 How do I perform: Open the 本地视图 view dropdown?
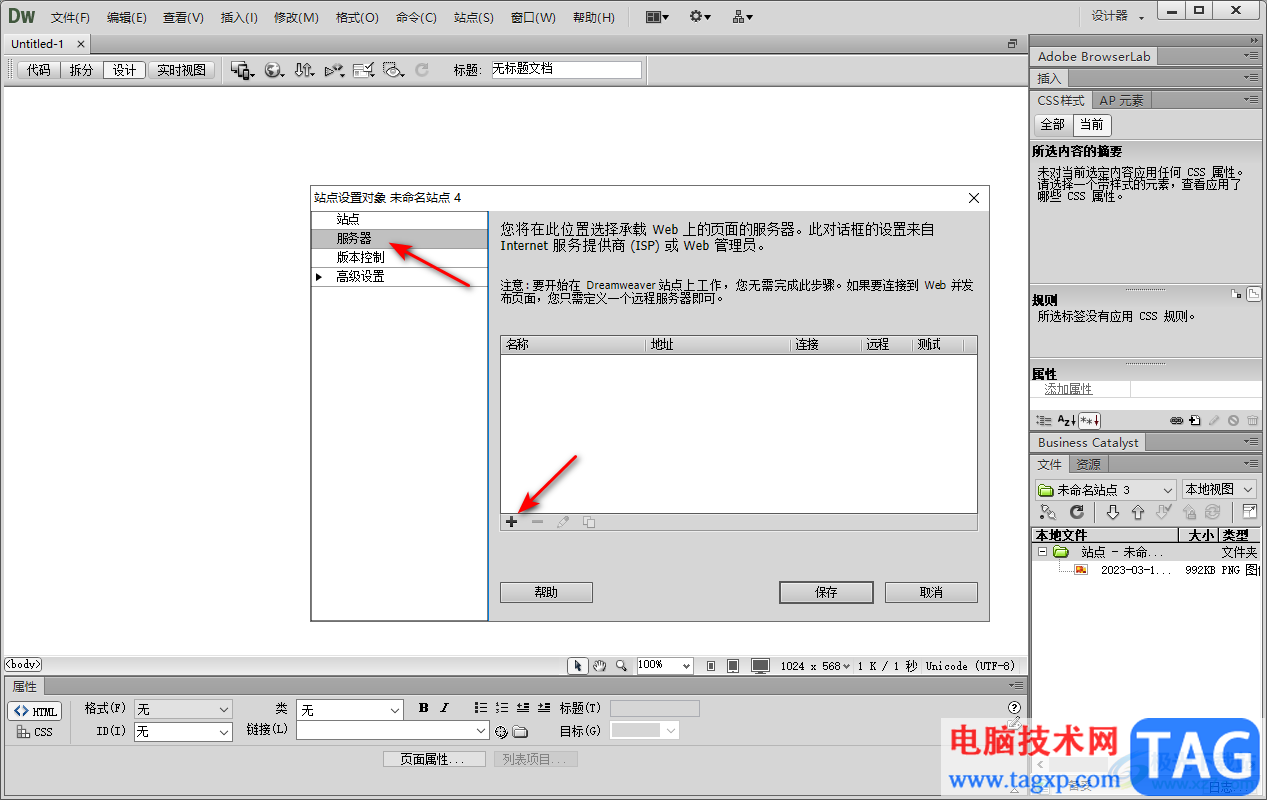[x=1219, y=490]
